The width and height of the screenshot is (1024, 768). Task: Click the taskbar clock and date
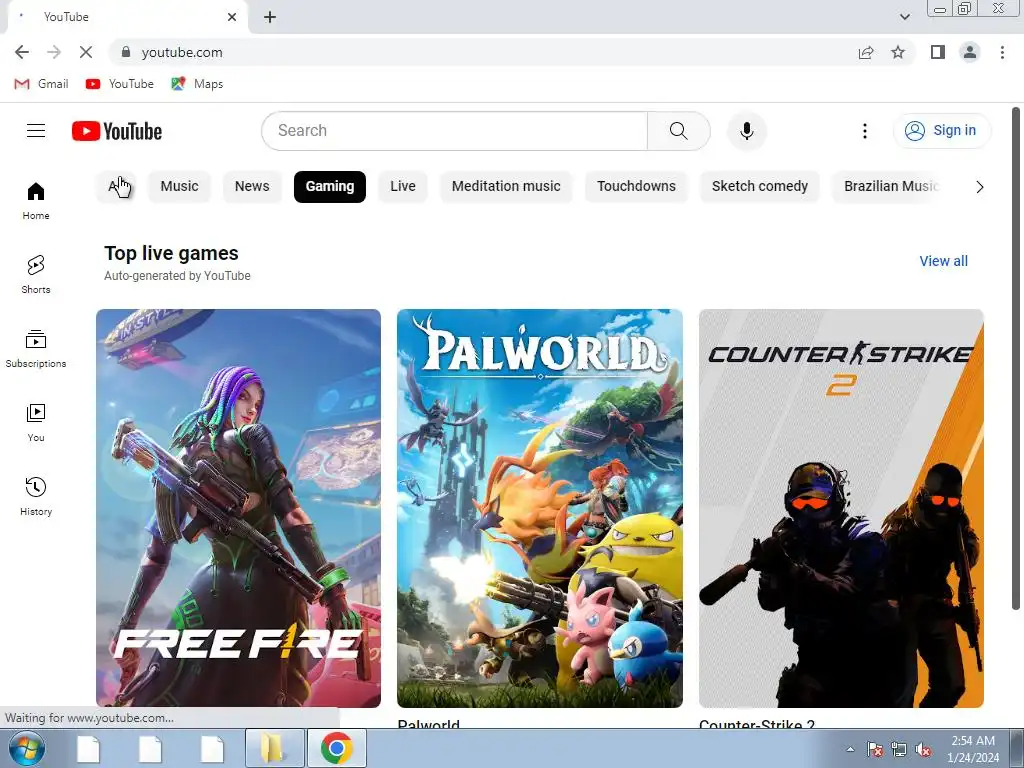click(x=973, y=749)
